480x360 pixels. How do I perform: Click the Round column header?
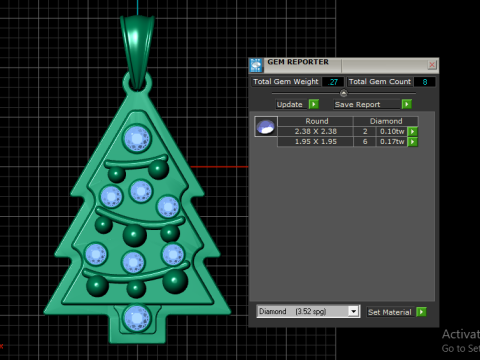click(315, 121)
